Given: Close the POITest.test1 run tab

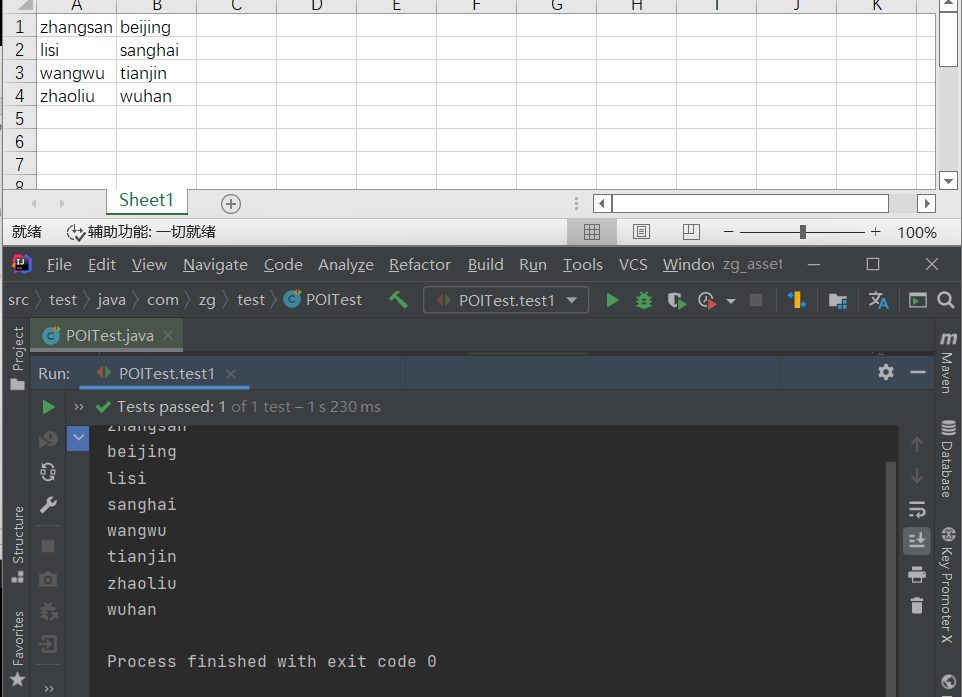Looking at the screenshot, I should point(231,374).
